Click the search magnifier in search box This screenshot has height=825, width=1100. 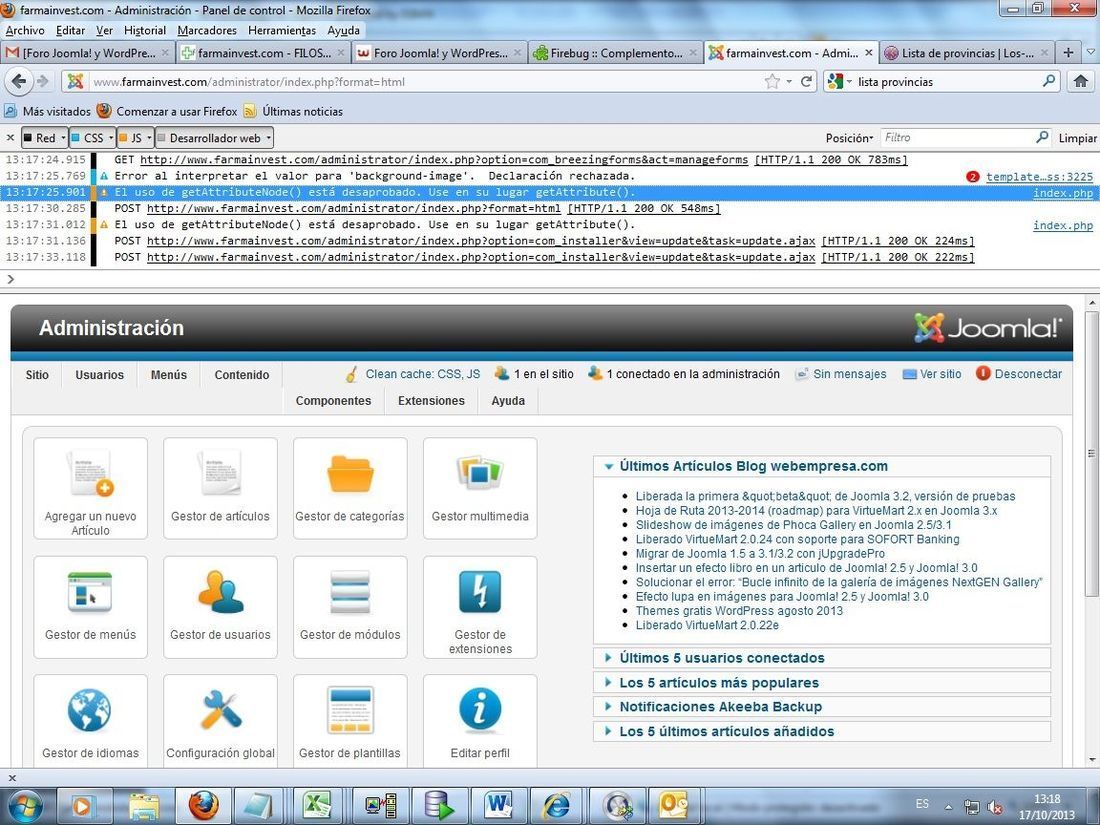coord(1049,81)
